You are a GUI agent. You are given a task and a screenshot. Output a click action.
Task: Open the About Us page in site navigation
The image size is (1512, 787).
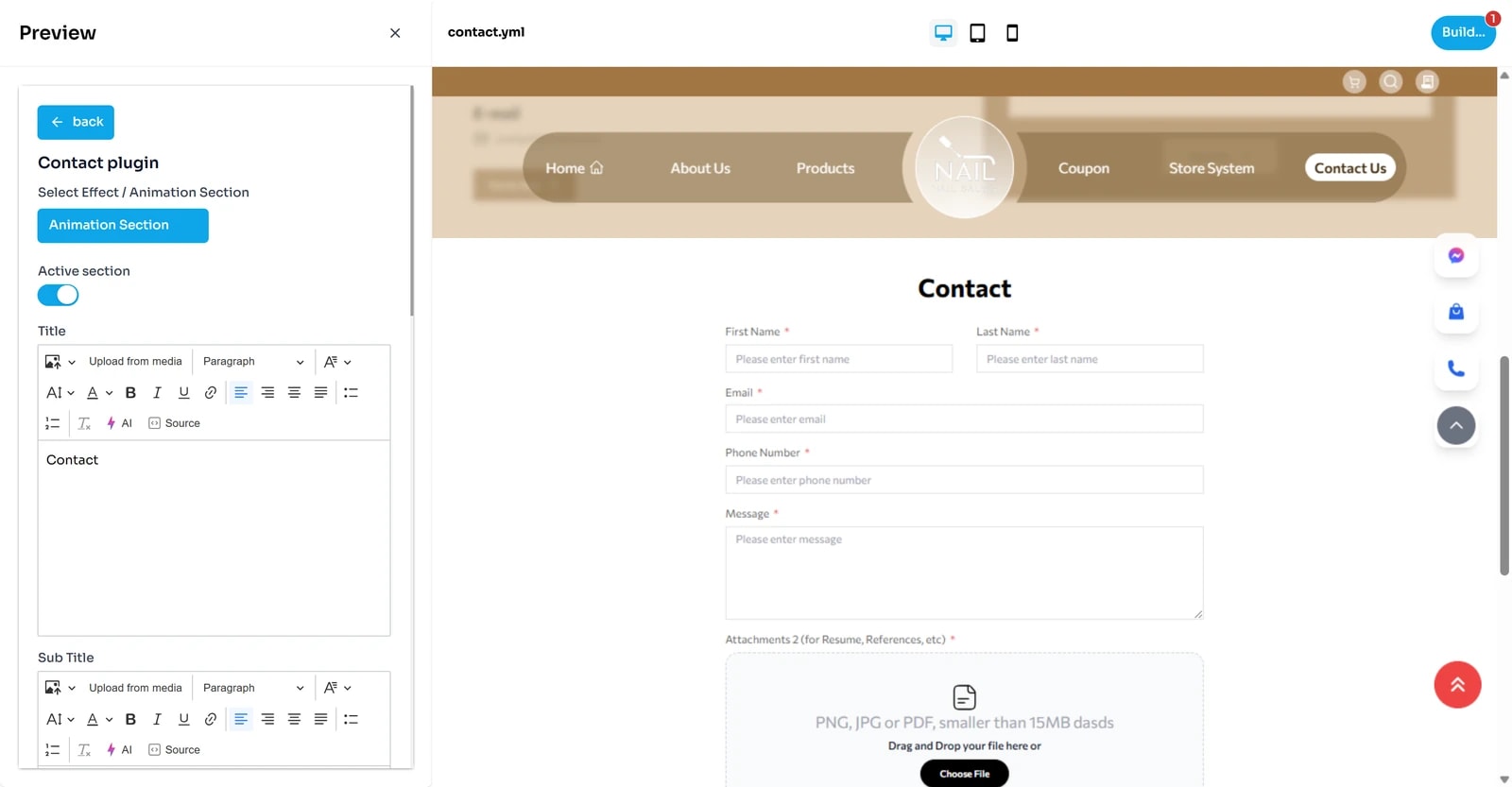point(700,168)
